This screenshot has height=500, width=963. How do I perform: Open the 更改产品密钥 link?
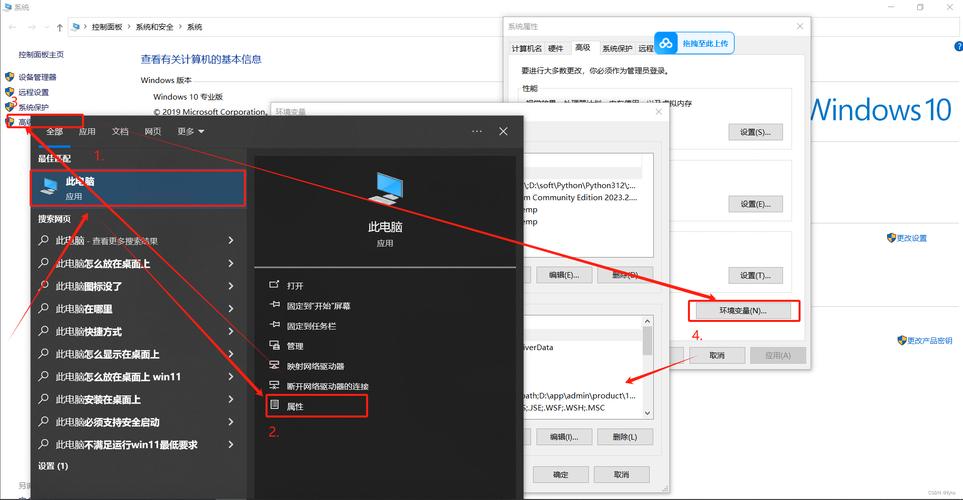(930, 340)
